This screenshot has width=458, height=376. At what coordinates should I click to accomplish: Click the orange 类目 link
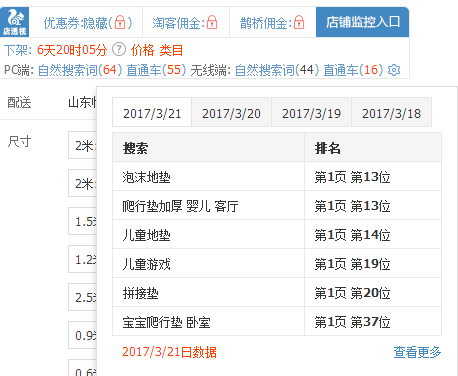pyautogui.click(x=171, y=50)
